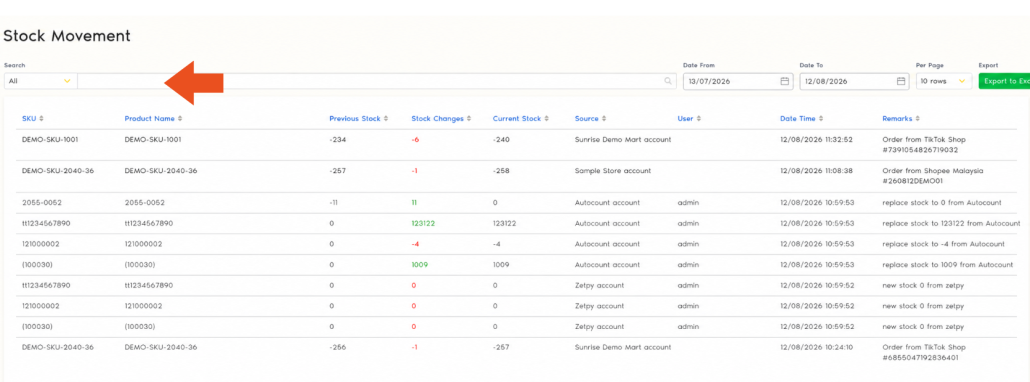
Task: Sort by SKU column arrows
Action: pos(41,119)
